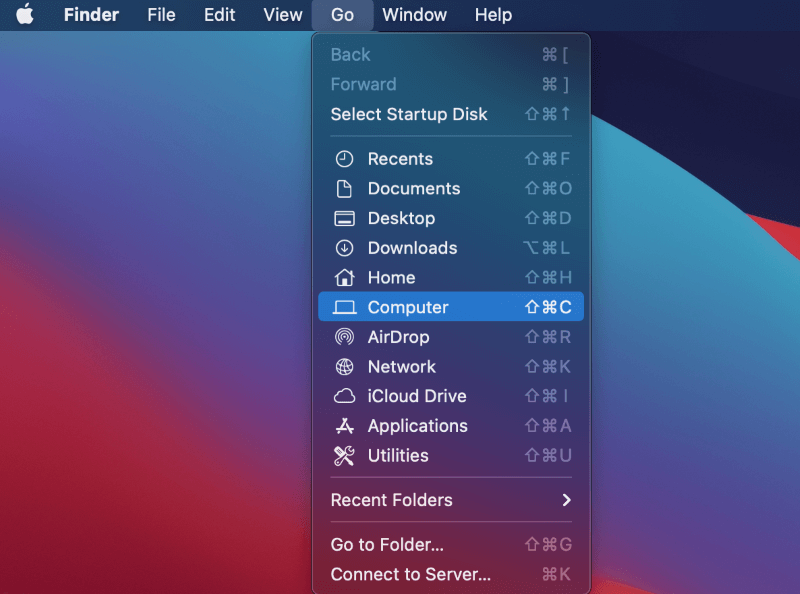The width and height of the screenshot is (800, 594).
Task: Click the Utilities wrench icon
Action: (341, 456)
